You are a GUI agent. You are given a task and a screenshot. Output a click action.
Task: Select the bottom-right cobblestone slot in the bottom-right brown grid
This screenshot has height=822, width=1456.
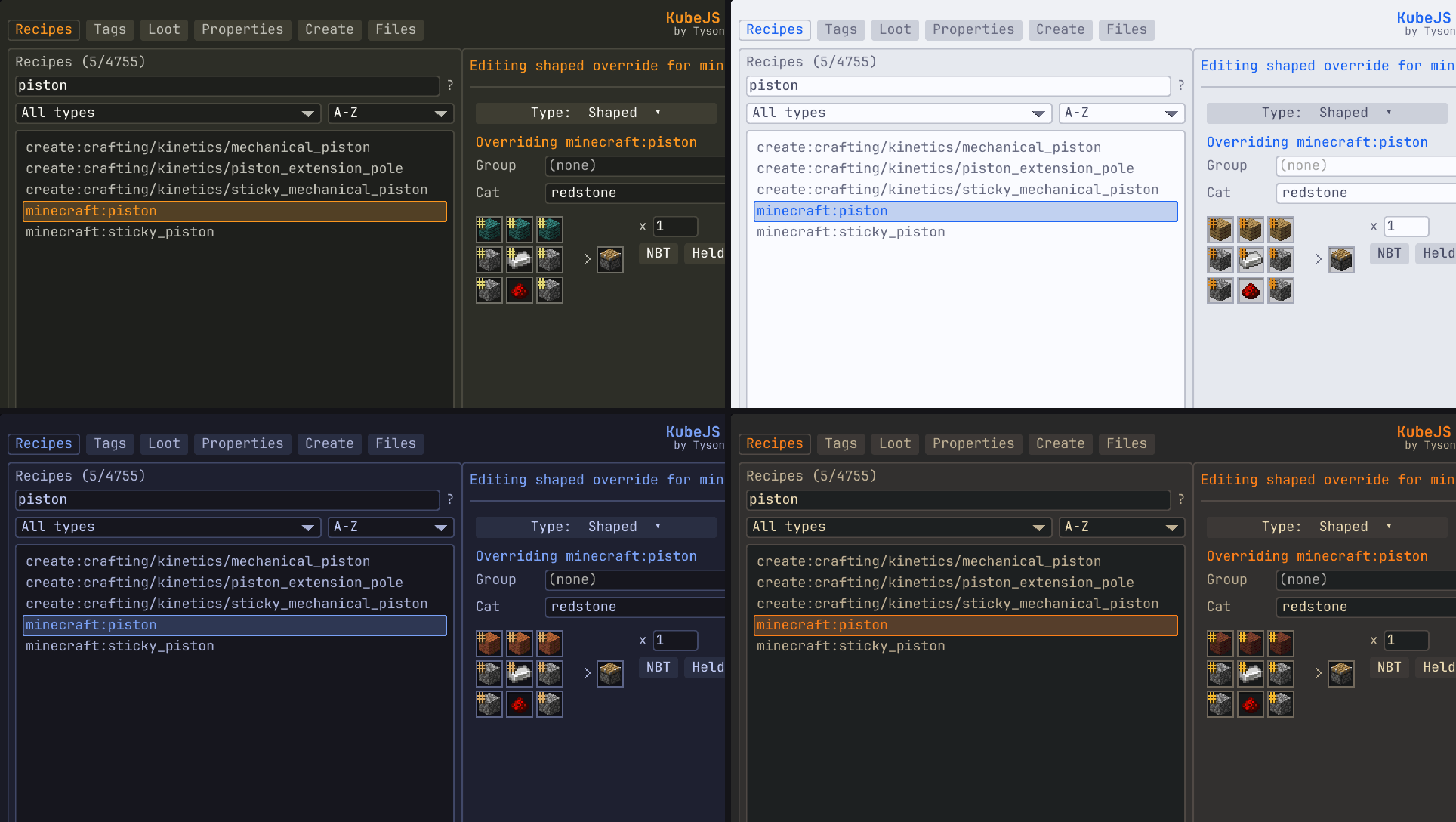[x=1281, y=704]
